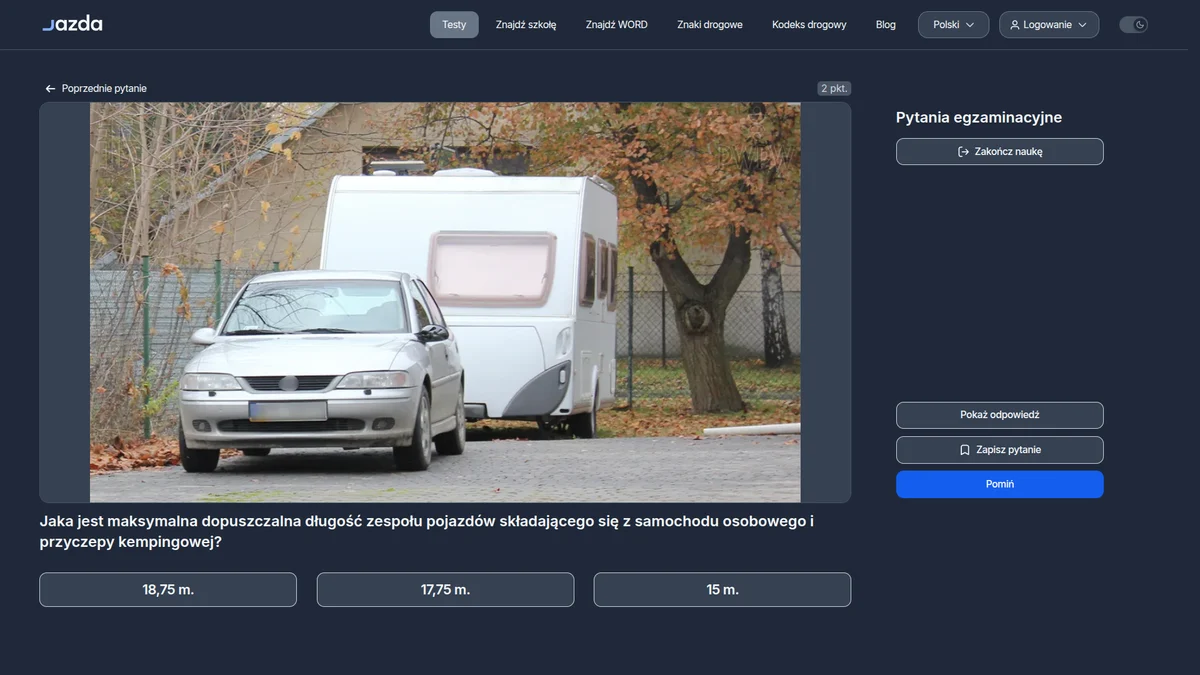Expand the Logowanie account dropdown
1200x675 pixels.
pos(1048,25)
